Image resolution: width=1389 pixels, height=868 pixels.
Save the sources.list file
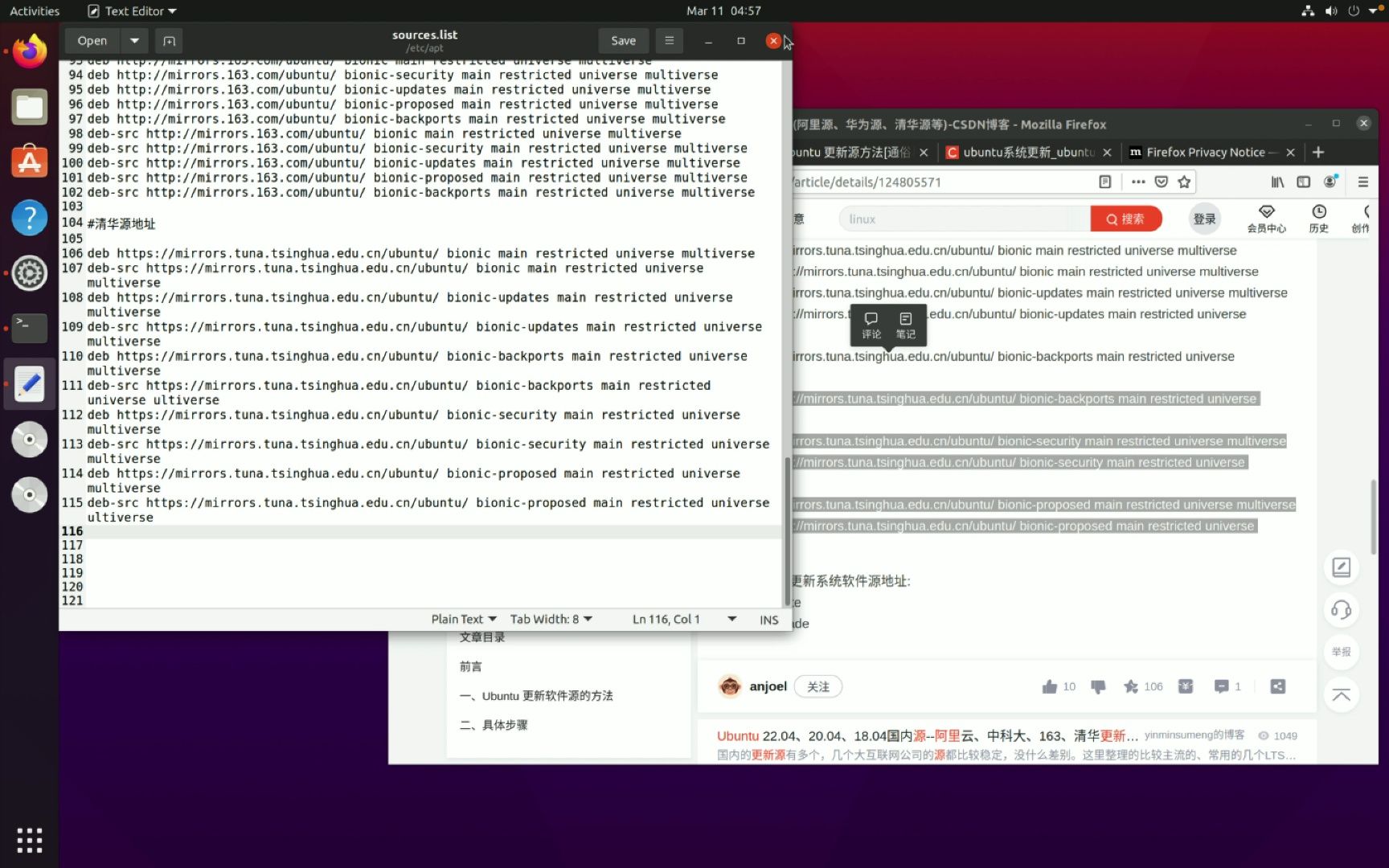coord(623,41)
